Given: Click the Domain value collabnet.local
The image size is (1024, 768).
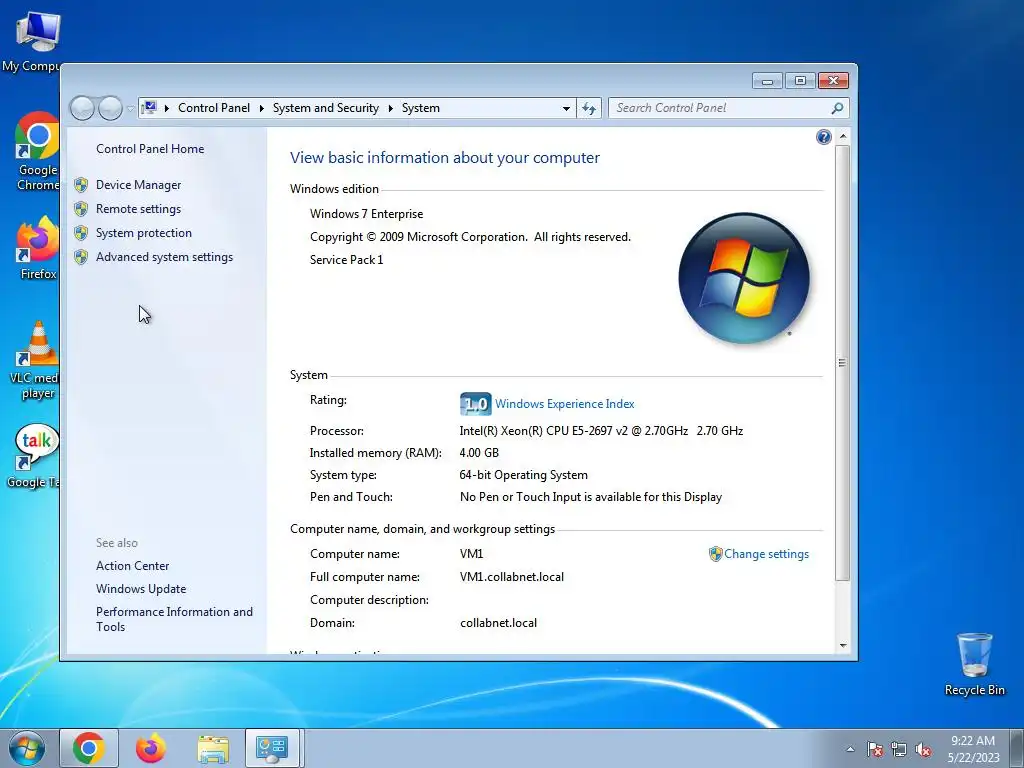Looking at the screenshot, I should (498, 623).
